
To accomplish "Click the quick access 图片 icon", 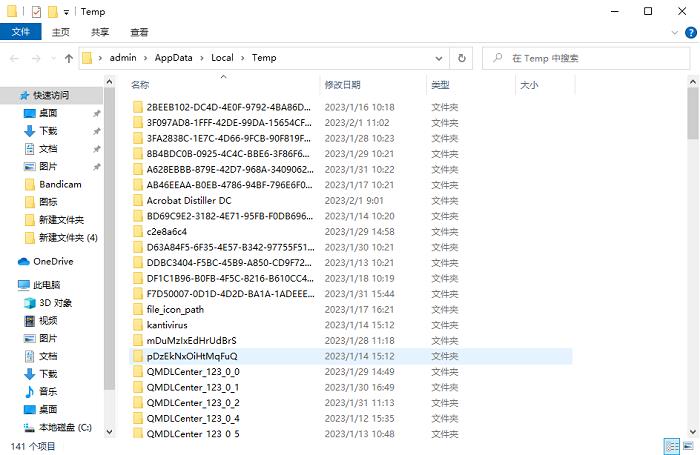I will (29, 167).
